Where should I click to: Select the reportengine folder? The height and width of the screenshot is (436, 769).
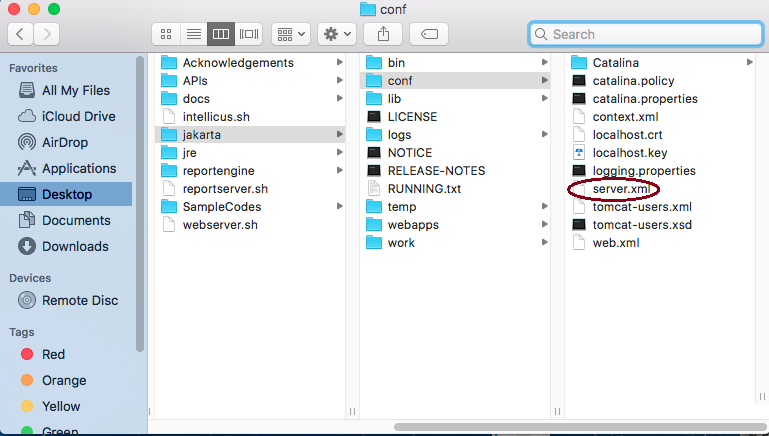[250, 171]
